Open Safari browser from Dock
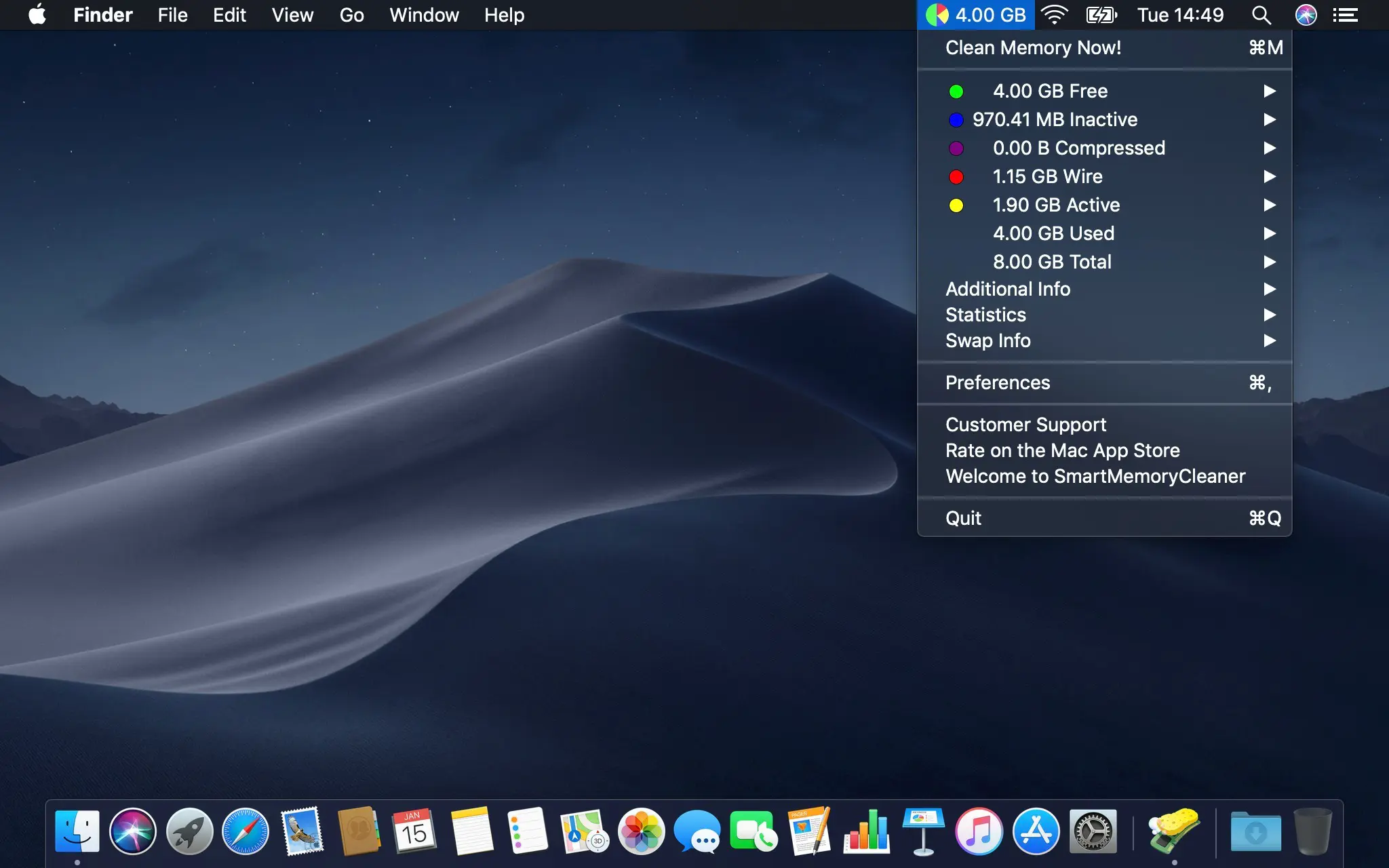 245,830
